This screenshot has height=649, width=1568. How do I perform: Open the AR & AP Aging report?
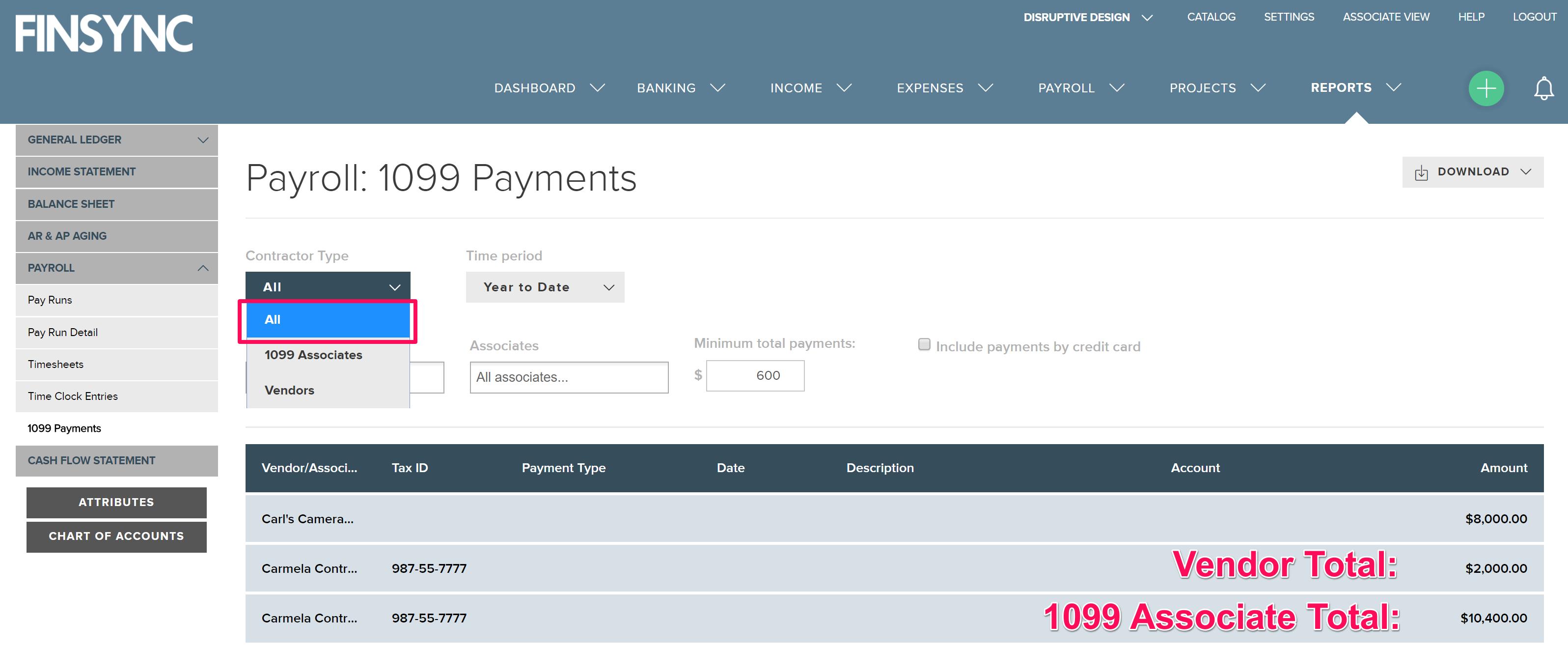coord(116,236)
